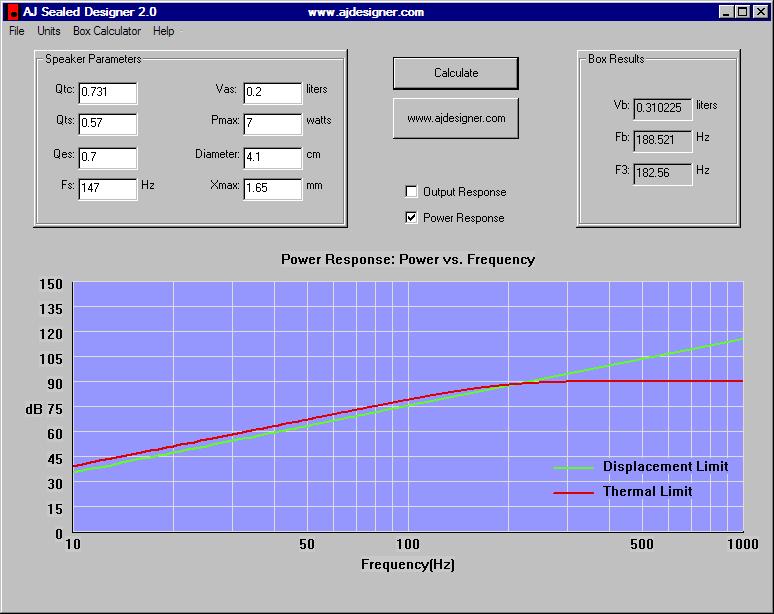Click into the Qtc input field
Screen dimensions: 774x614
point(108,92)
